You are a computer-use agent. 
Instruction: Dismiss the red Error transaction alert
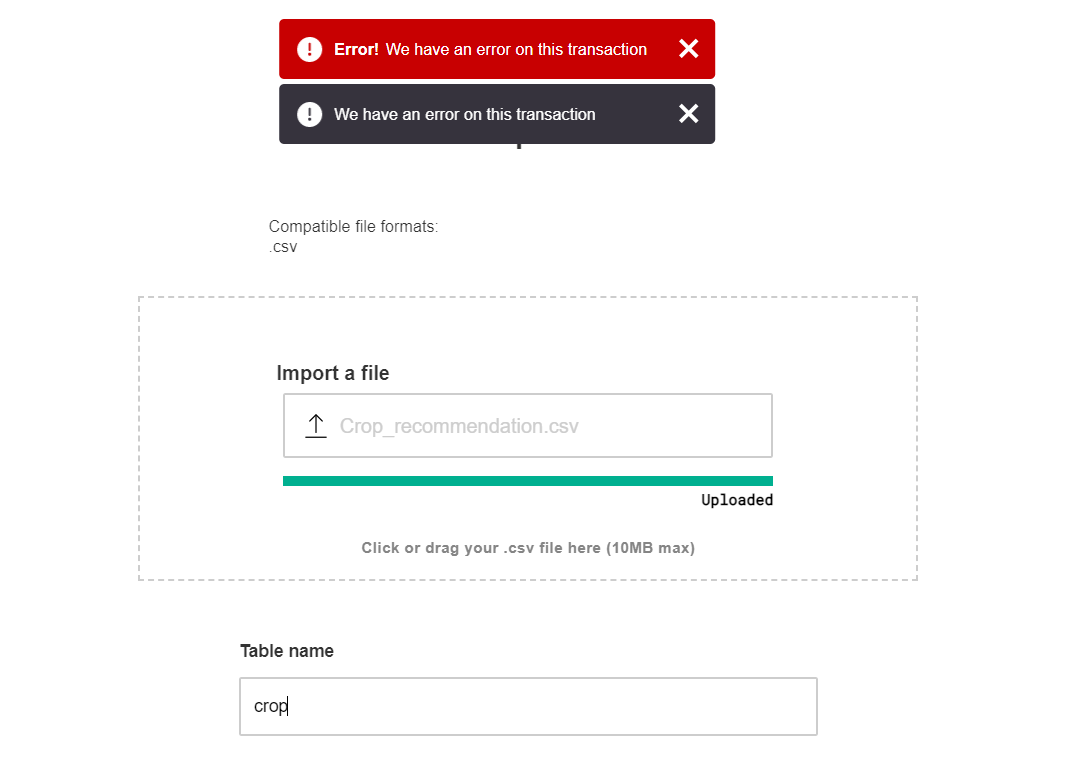pyautogui.click(x=688, y=48)
